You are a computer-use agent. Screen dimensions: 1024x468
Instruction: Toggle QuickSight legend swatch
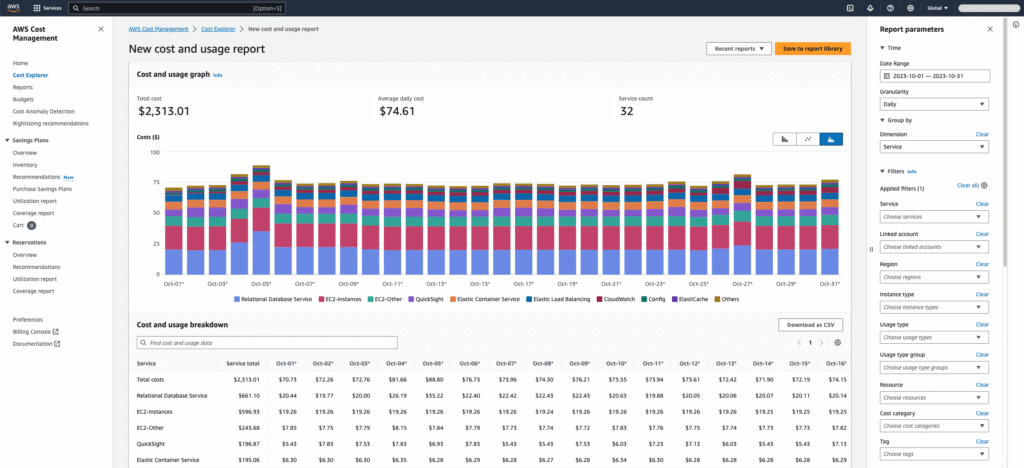click(x=411, y=299)
